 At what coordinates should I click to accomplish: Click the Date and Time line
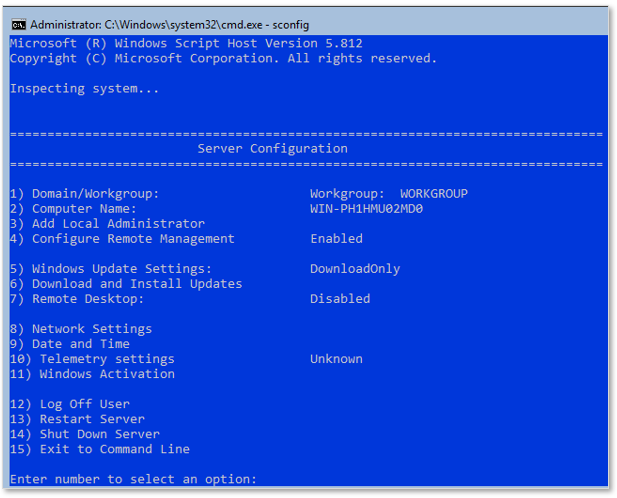(70, 344)
